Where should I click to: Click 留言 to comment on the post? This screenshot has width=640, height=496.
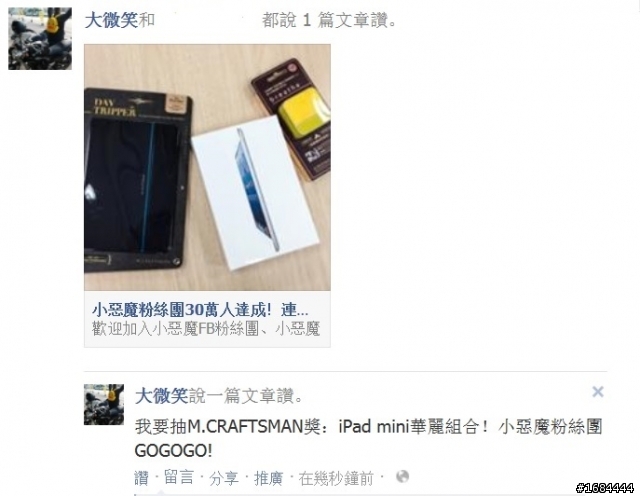(x=179, y=478)
